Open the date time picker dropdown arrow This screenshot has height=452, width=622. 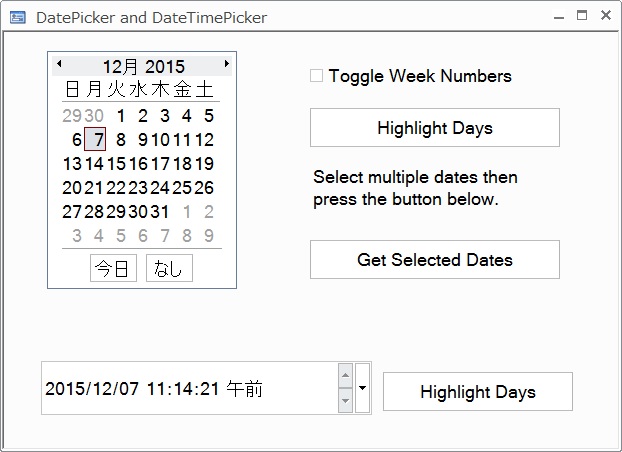[x=362, y=388]
